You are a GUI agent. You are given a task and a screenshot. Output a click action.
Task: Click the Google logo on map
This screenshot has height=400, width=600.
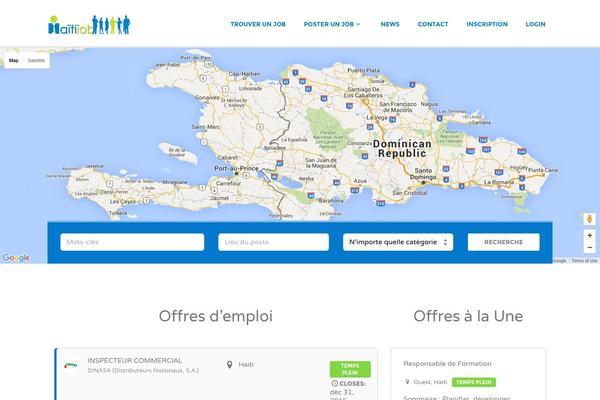[16, 258]
